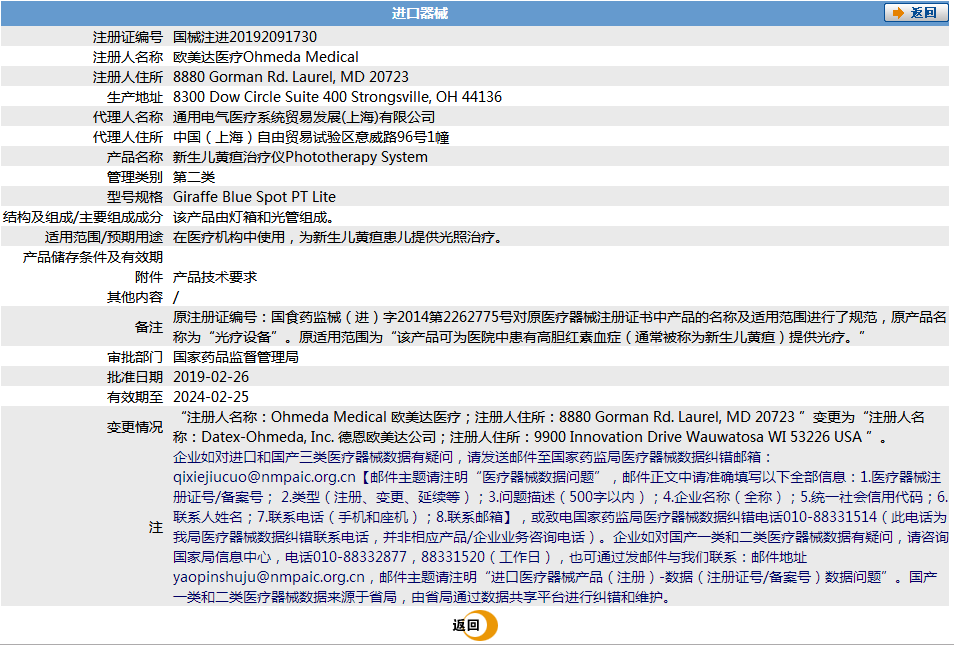Click agent name 通用电气医疗系统贸易发展(上海)有限公司
954x645 pixels.
(304, 117)
